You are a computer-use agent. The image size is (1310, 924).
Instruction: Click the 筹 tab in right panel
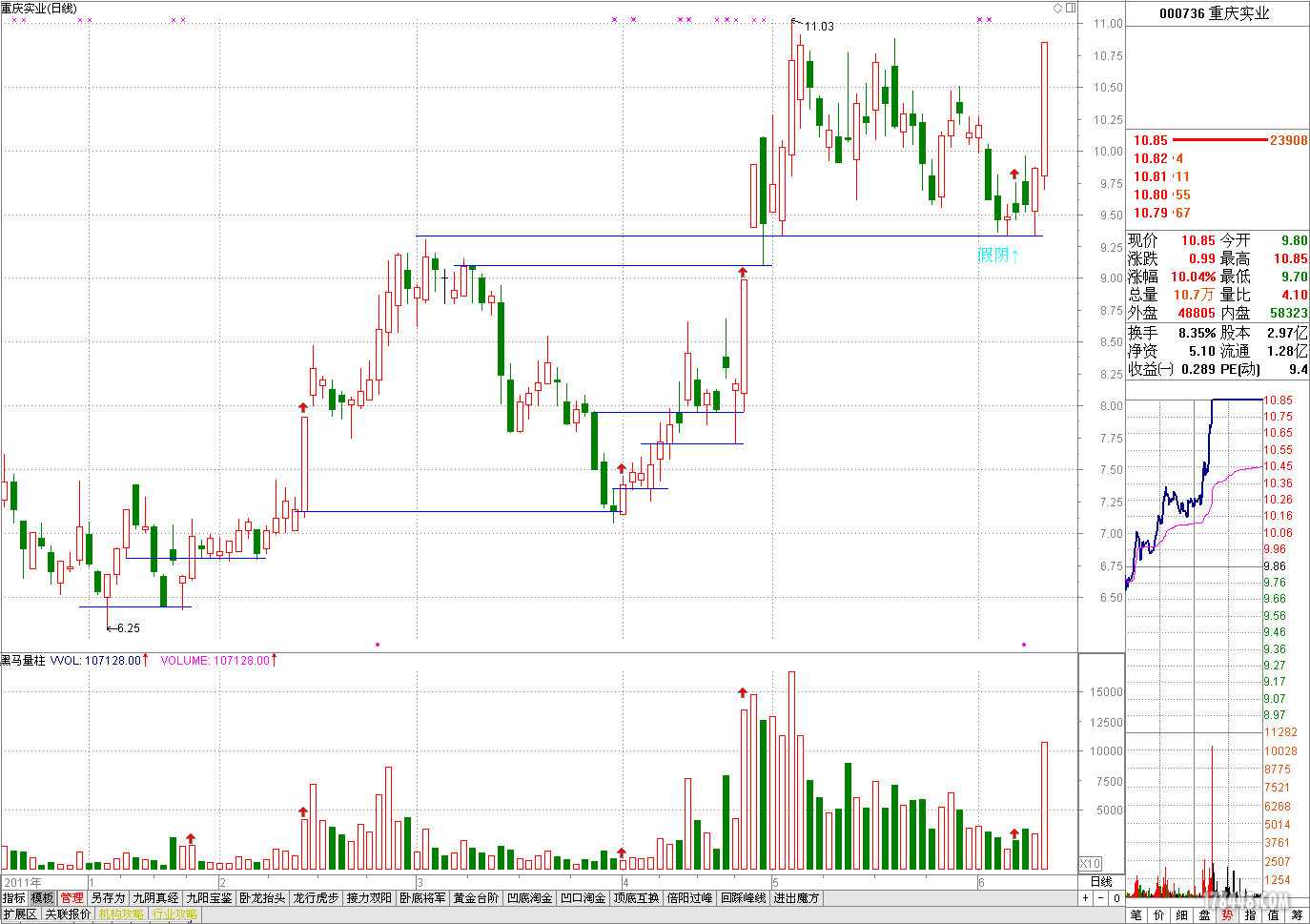(x=1298, y=915)
